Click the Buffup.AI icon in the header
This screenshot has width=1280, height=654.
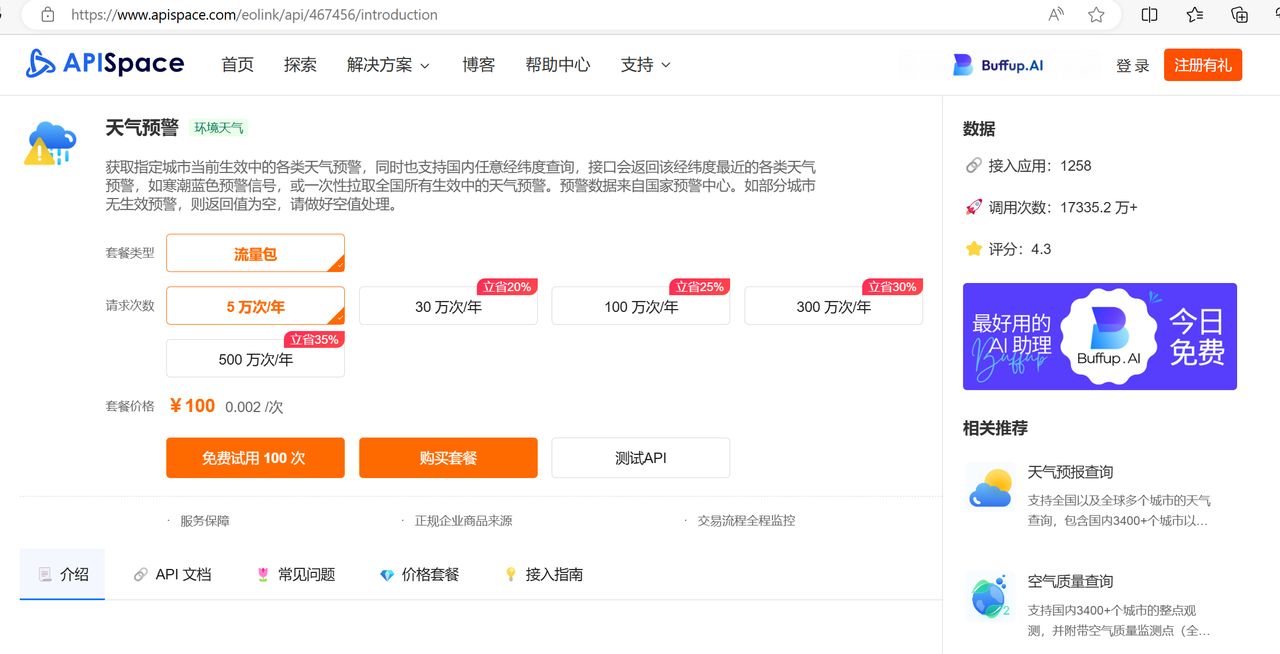pos(963,64)
